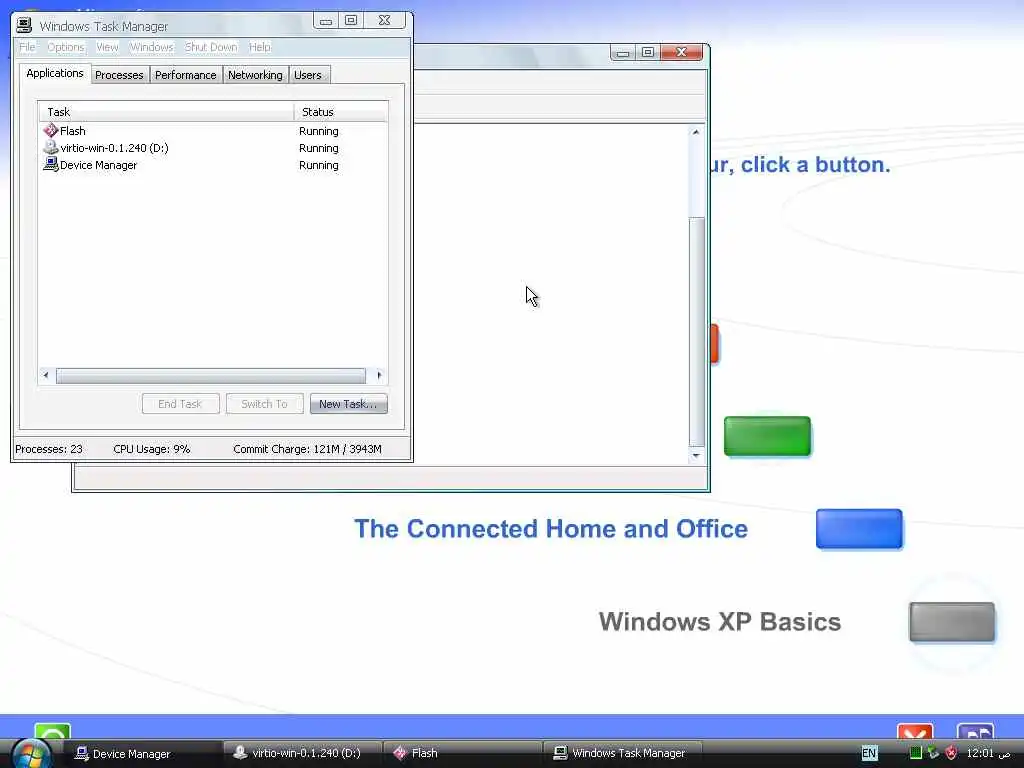Open the View menu
Screen dimensions: 1024x768
tap(107, 47)
